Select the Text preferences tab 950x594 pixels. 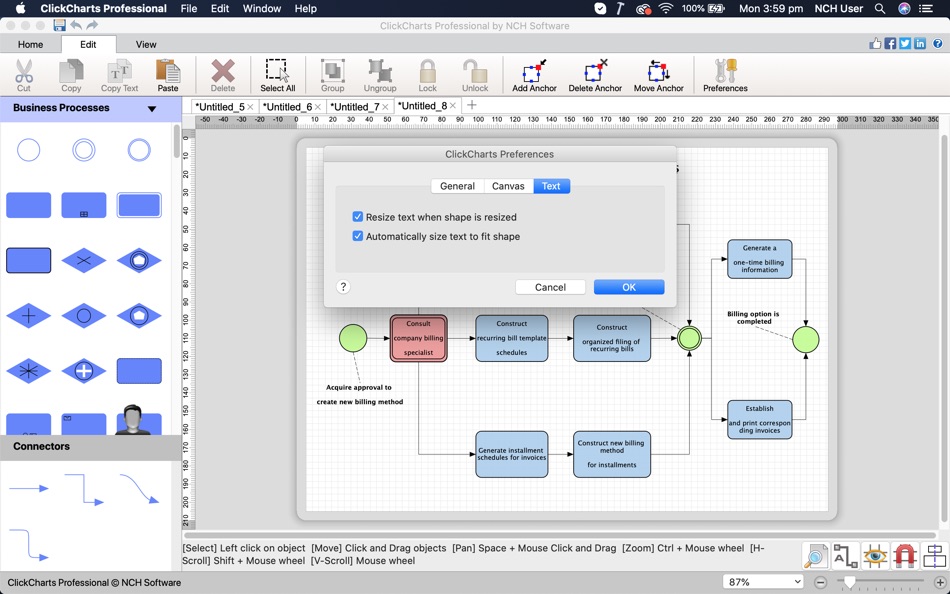(551, 186)
